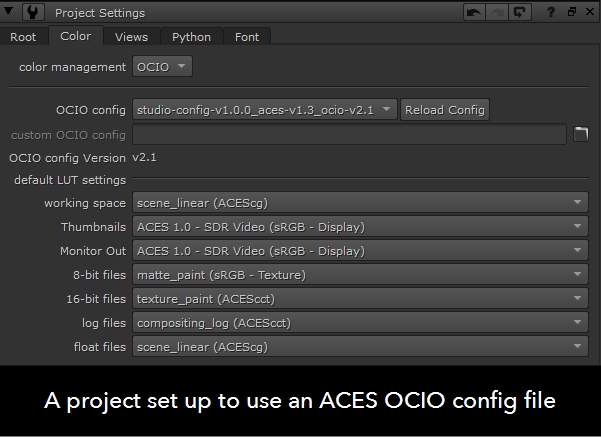The height and width of the screenshot is (446, 601).
Task: Open the color management dropdown
Action: pos(162,66)
